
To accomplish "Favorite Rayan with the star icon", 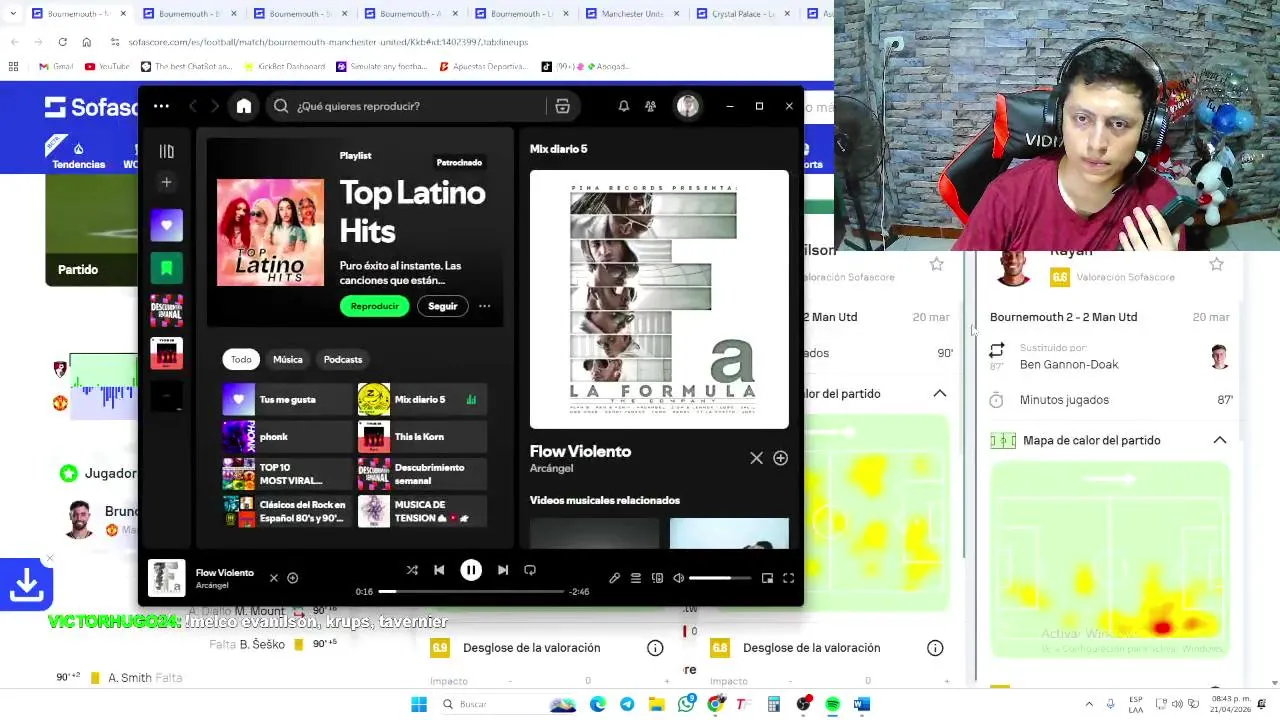I will [x=1216, y=264].
